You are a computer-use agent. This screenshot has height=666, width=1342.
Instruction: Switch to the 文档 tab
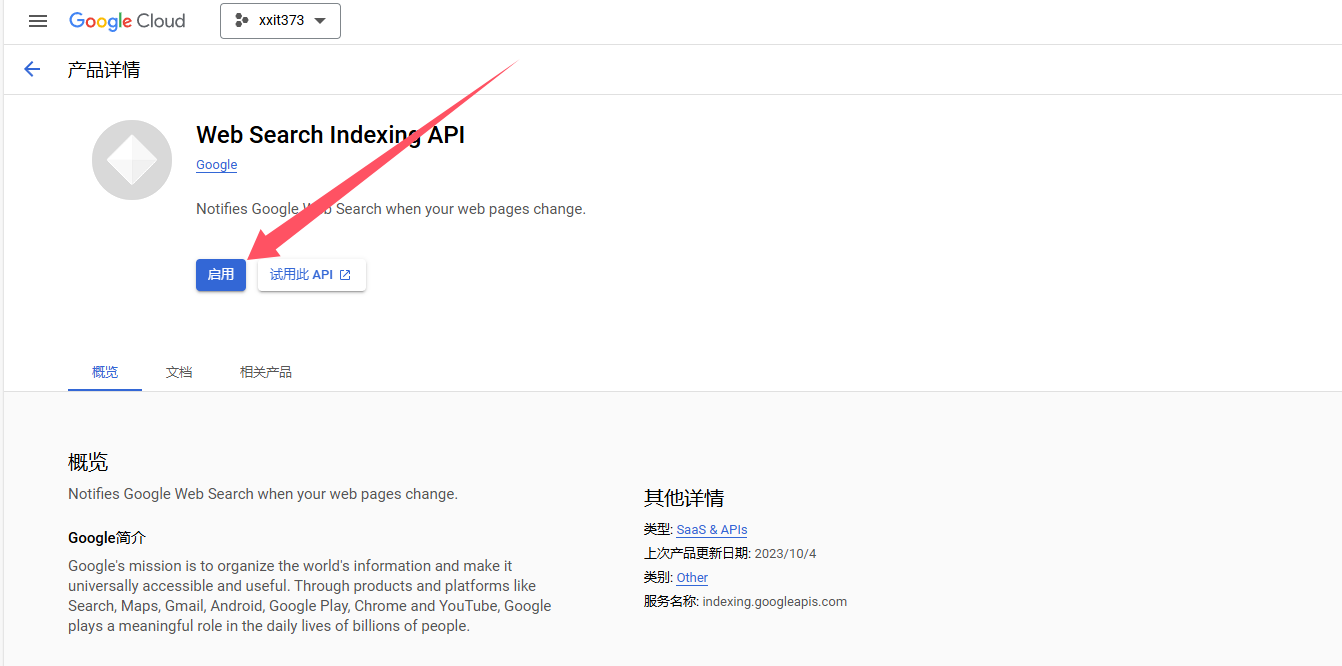[x=179, y=372]
